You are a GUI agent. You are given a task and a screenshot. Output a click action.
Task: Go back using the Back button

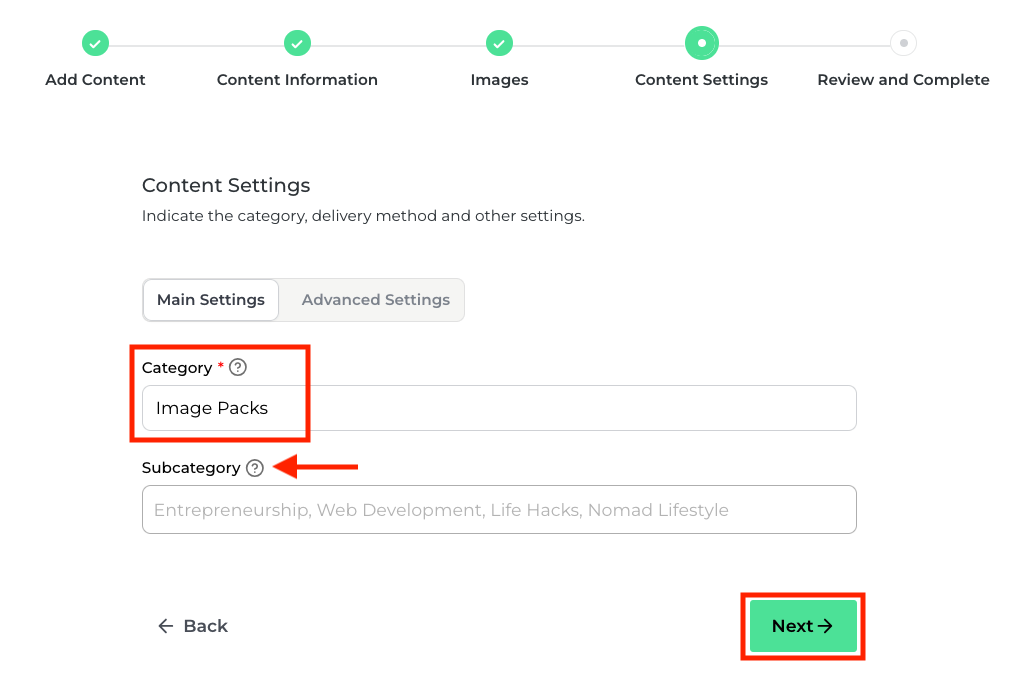[194, 626]
